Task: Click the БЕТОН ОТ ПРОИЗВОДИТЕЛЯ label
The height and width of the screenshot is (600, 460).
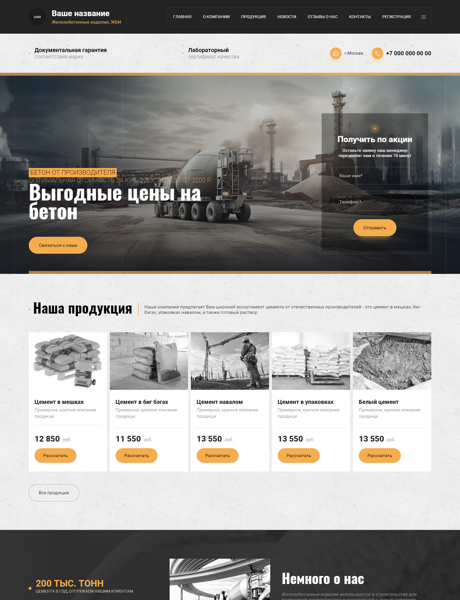Action: pos(73,173)
